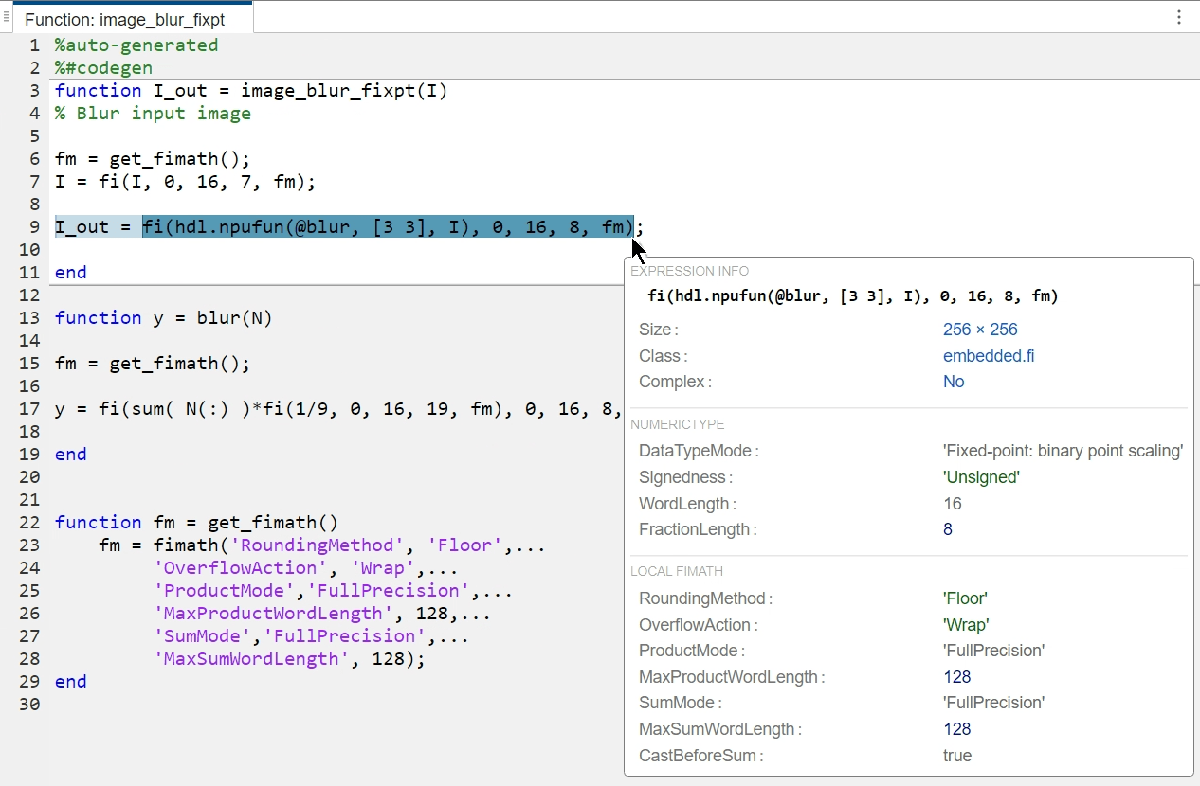
Task: Click the 256 × 256 size link
Action: (980, 329)
